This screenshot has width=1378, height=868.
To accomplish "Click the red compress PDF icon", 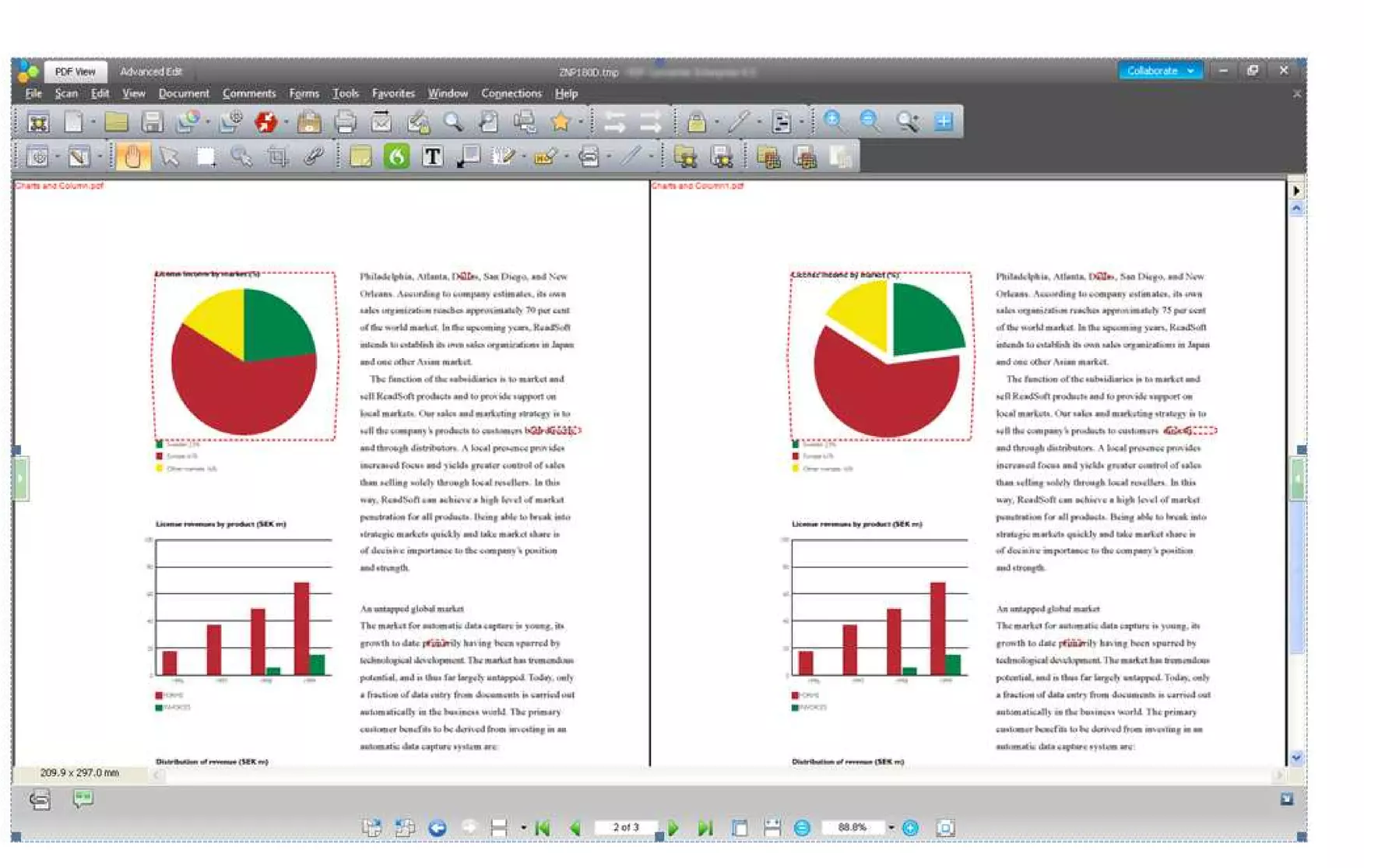I will pyautogui.click(x=265, y=121).
